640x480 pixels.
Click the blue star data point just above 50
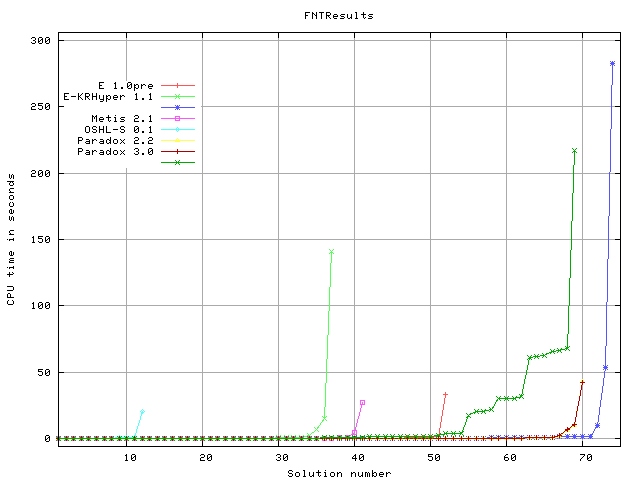(605, 368)
